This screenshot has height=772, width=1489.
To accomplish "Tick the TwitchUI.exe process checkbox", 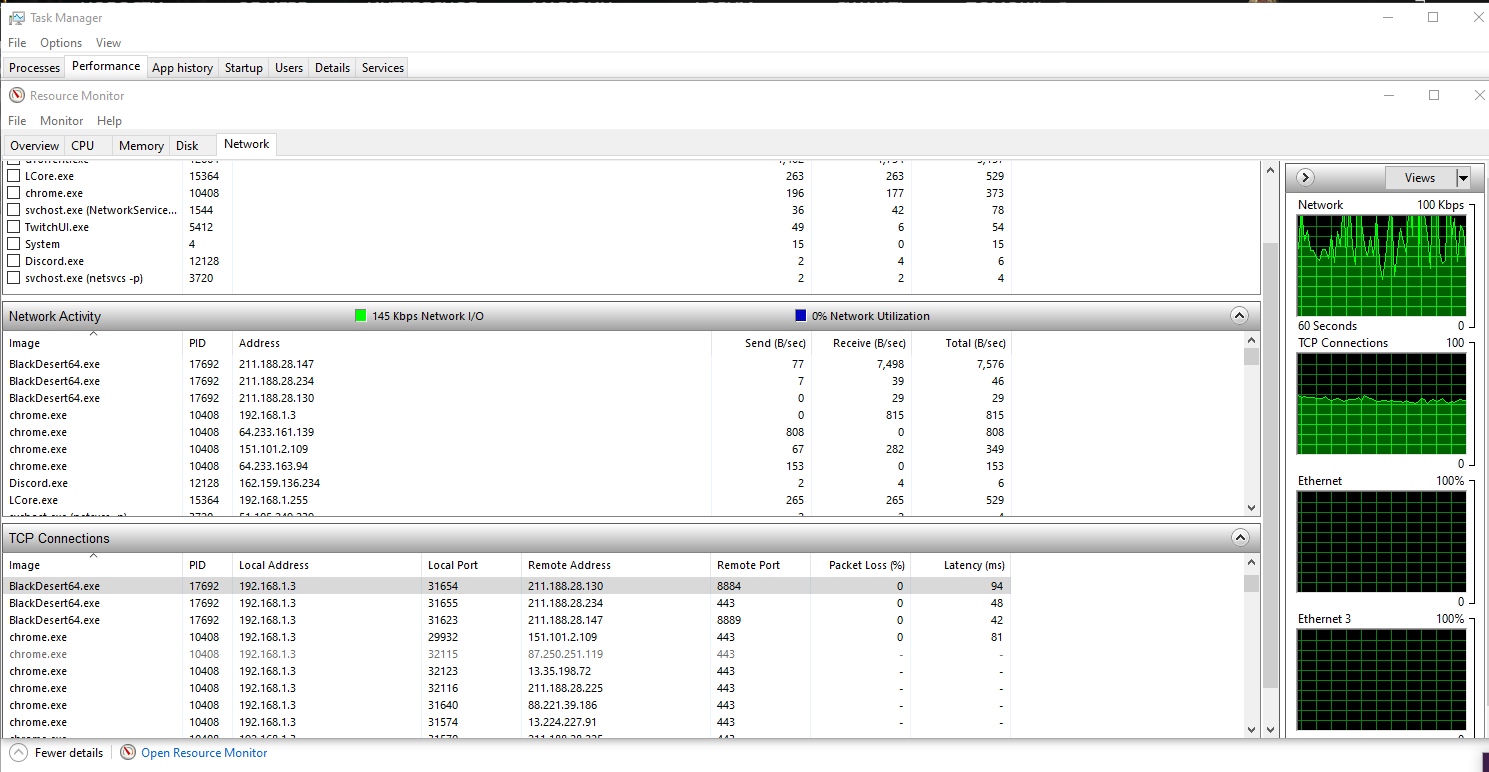I will click(14, 227).
